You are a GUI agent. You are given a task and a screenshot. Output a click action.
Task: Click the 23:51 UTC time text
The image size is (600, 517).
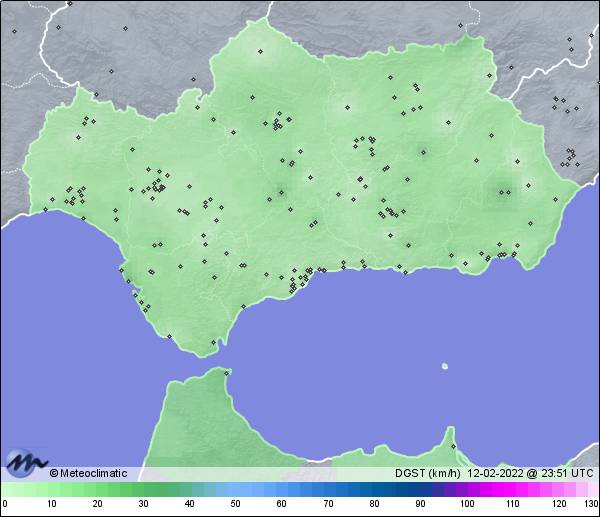(x=567, y=473)
